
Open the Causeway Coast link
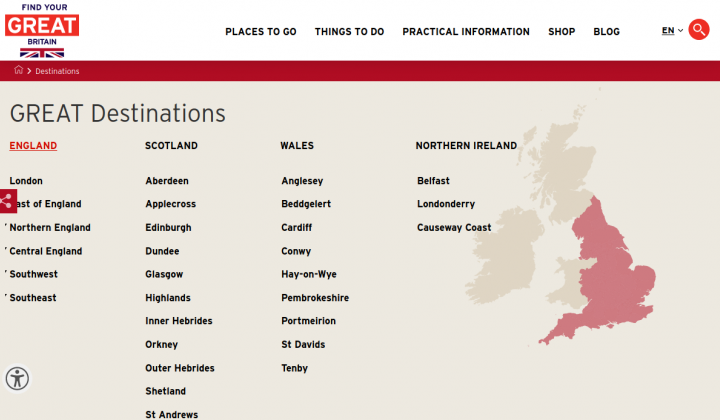click(x=454, y=228)
